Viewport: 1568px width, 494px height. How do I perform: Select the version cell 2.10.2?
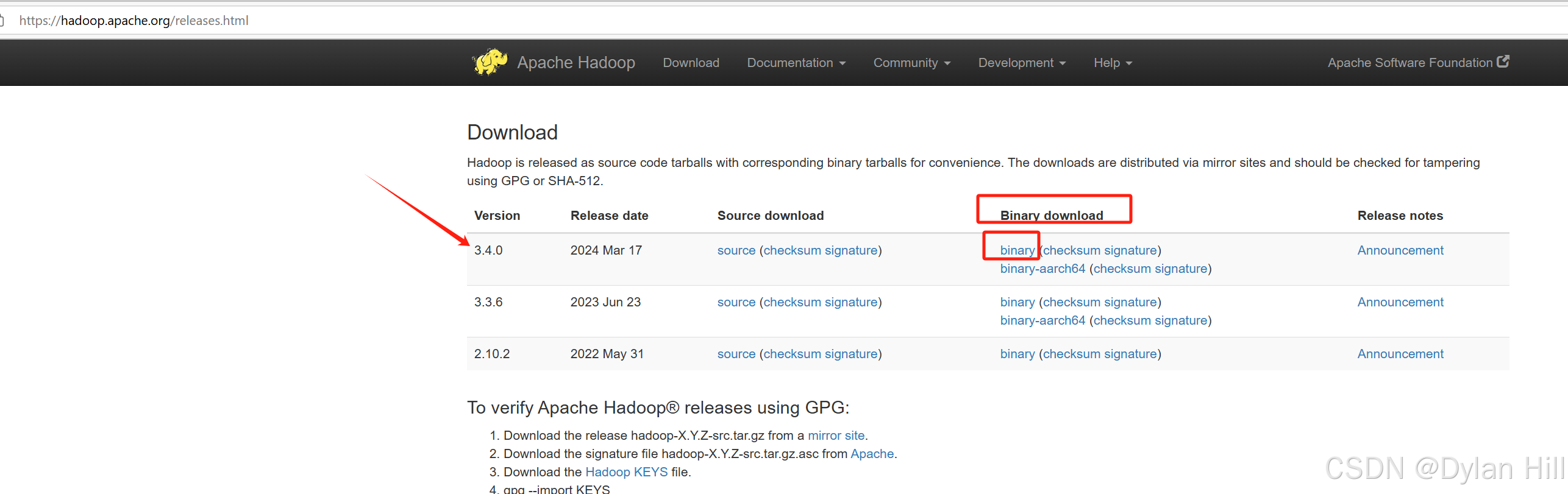pos(492,354)
